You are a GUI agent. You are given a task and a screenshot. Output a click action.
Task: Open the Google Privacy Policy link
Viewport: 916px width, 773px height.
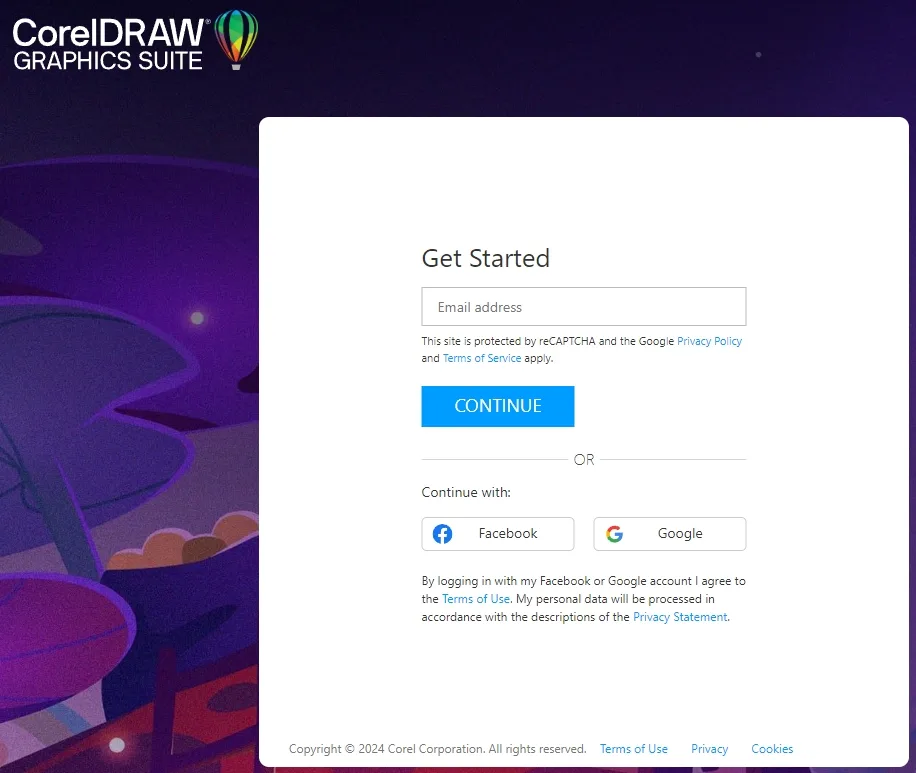pos(709,341)
